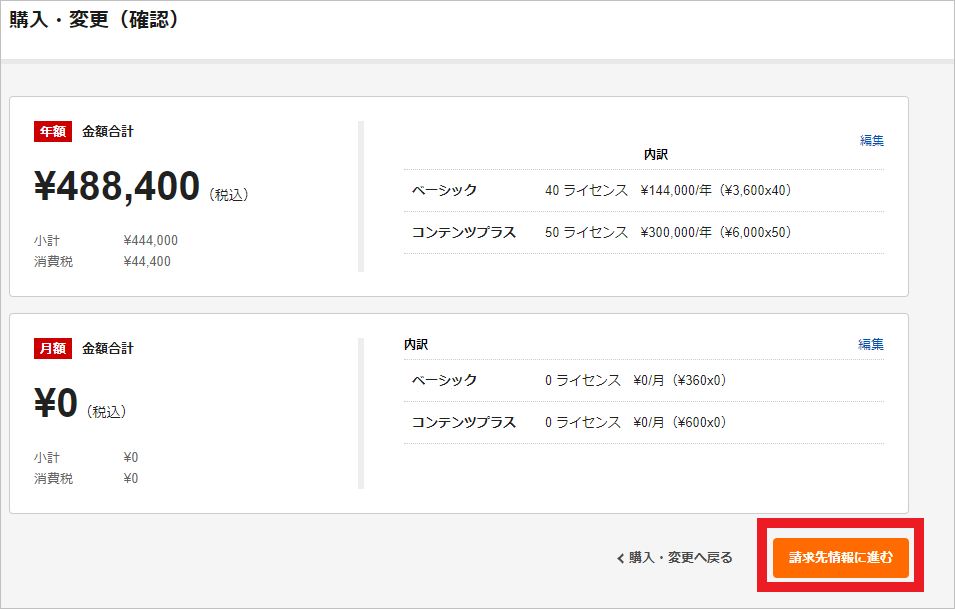Click the 請求先情報に進む orange button

840,557
